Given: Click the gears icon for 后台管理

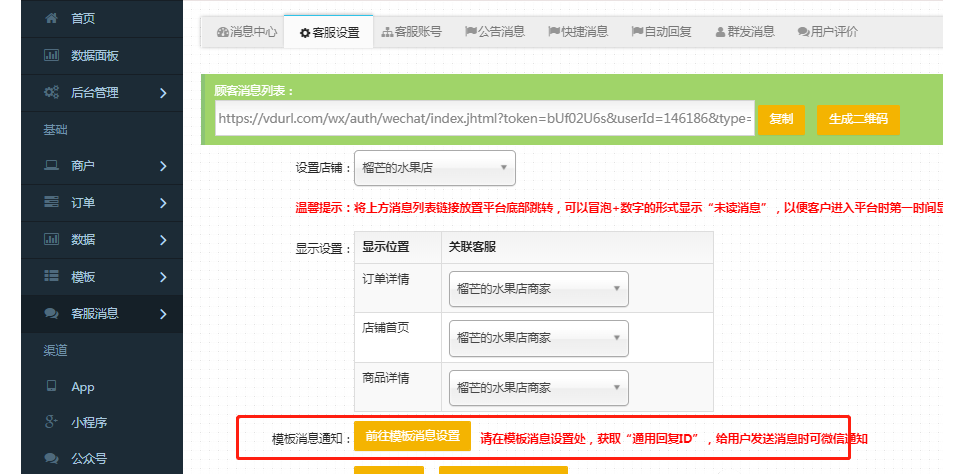Looking at the screenshot, I should pos(51,93).
